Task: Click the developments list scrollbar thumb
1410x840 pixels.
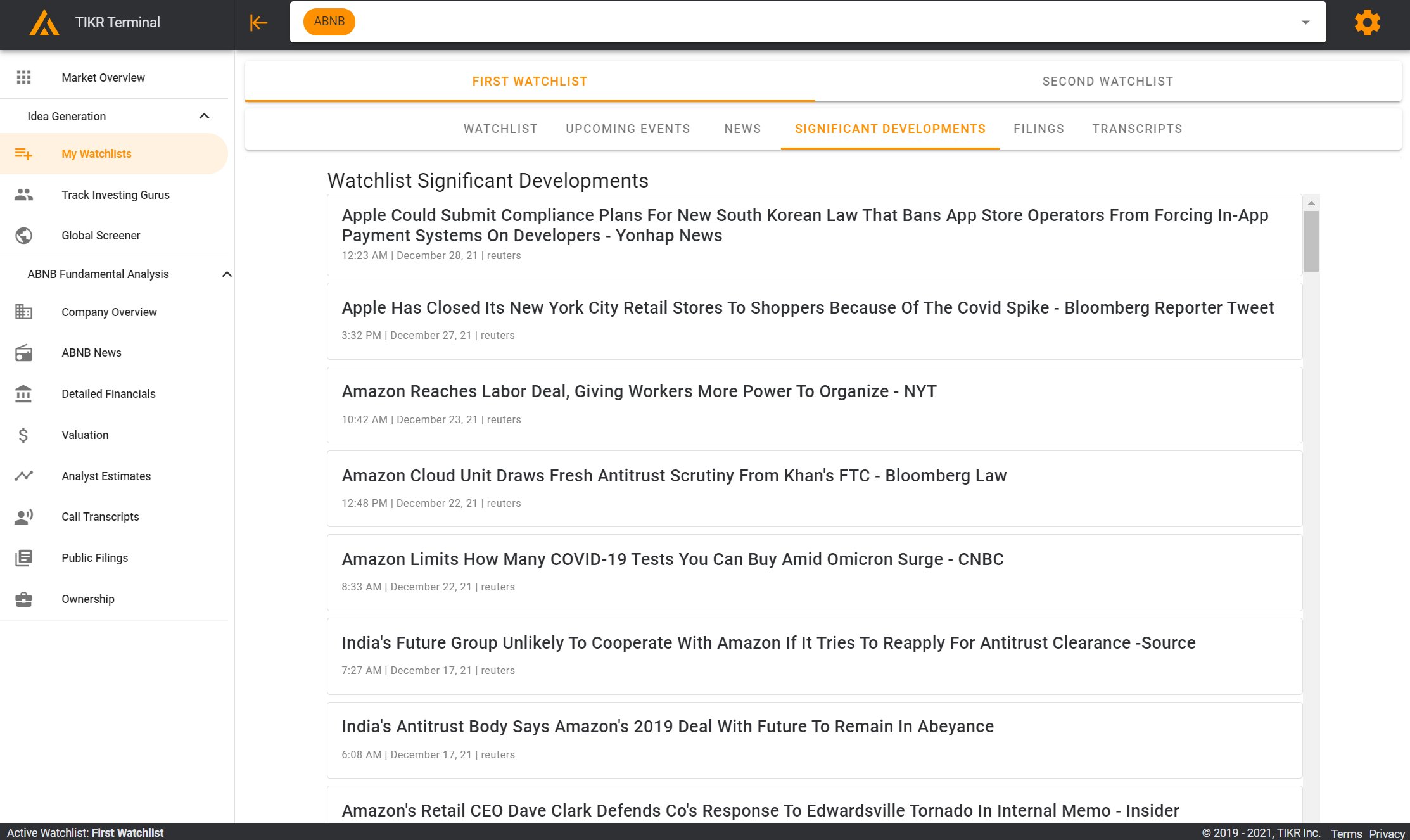Action: coord(1311,241)
